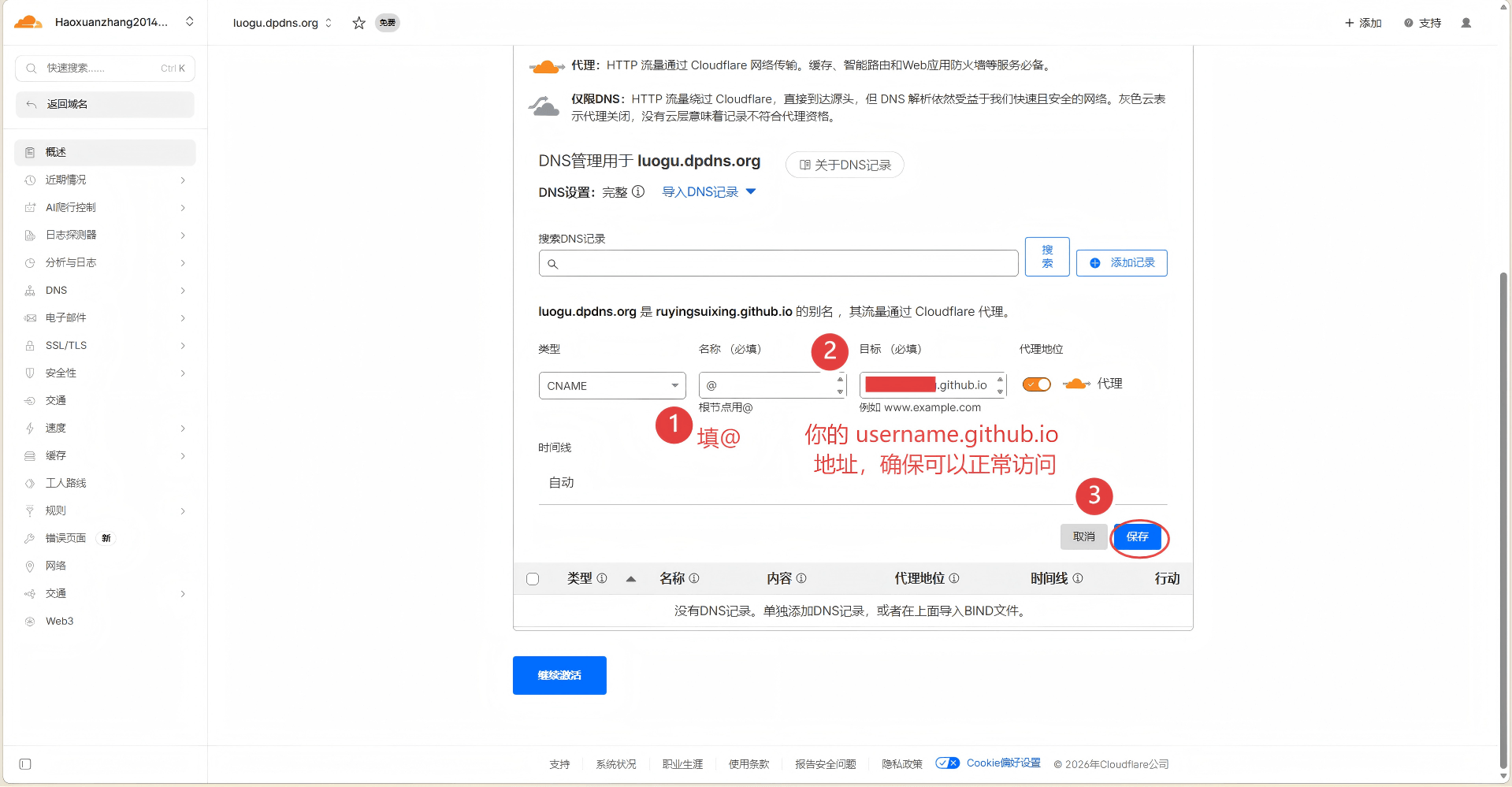Open DNS section in the sidebar
This screenshot has width=1512, height=787.
(x=55, y=290)
